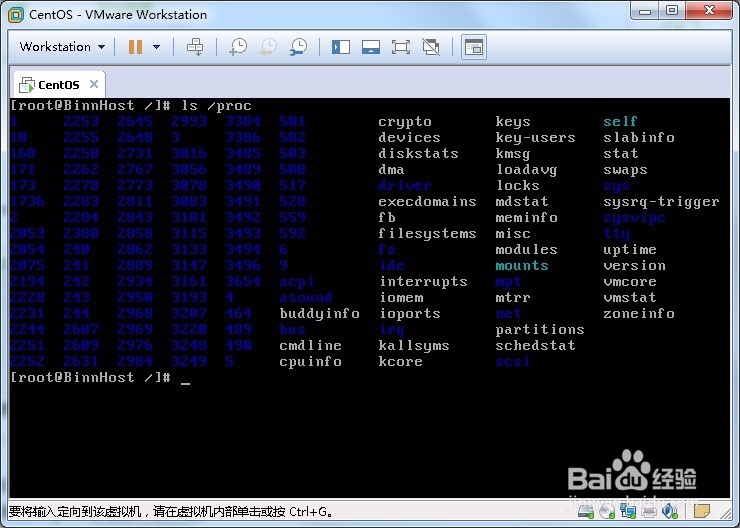Revert the virtual machine to its snapshot
This screenshot has height=528, width=740.
[268, 47]
